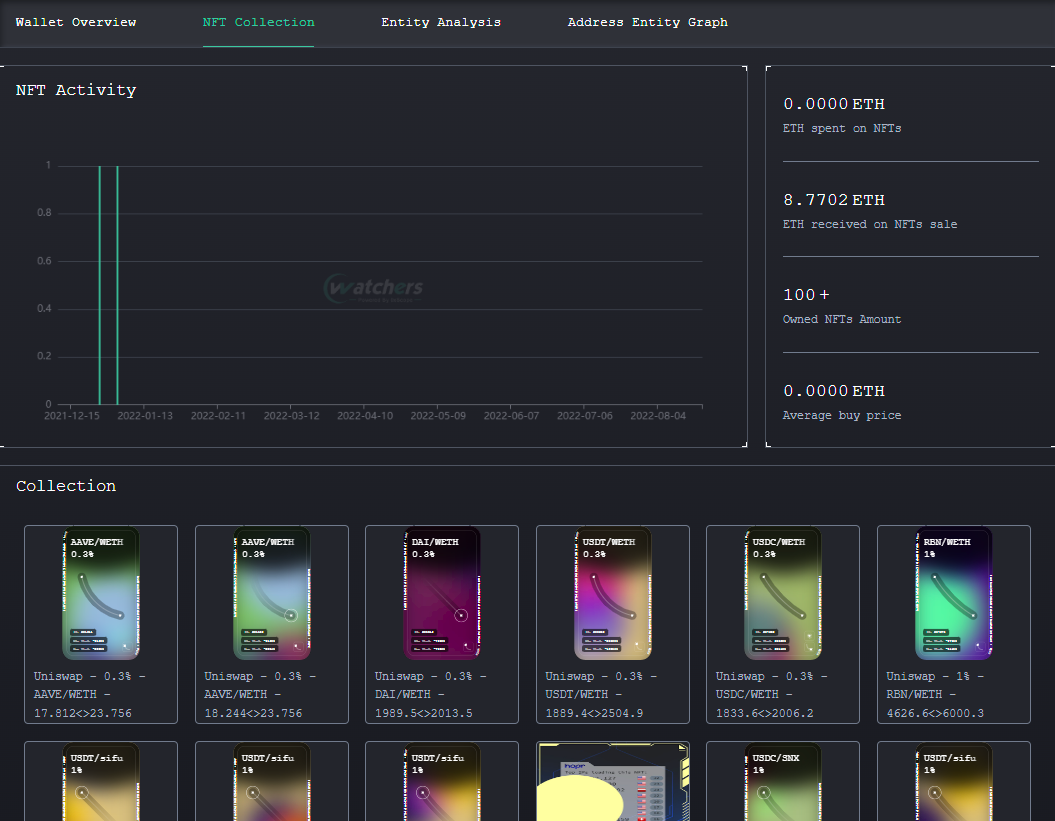Click the NFT Activity heading
The image size is (1055, 821).
coord(76,90)
